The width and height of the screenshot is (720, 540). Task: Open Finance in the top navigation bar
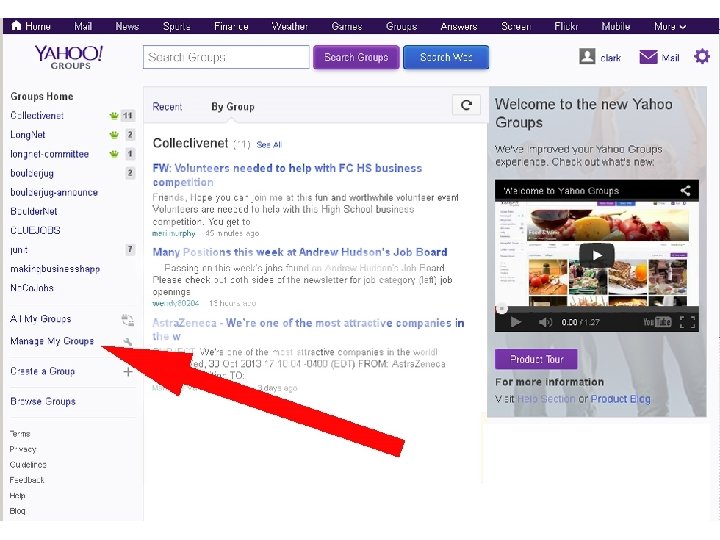[231, 26]
